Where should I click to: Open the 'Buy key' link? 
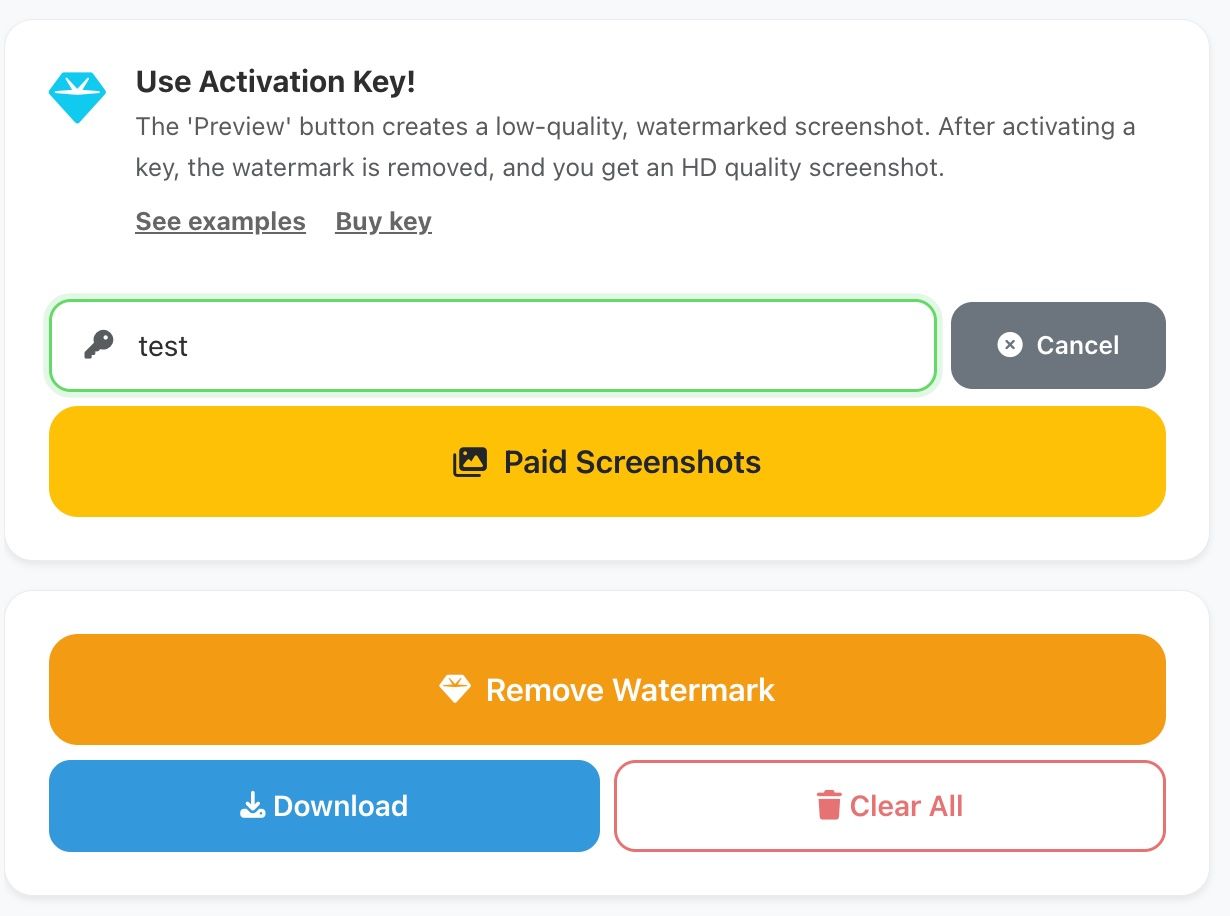tap(383, 221)
